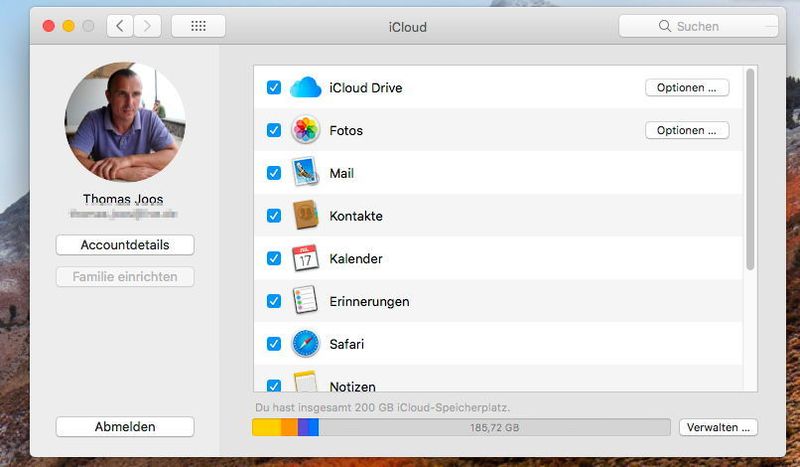Click the Thomas Joos account name
The height and width of the screenshot is (467, 800).
[x=123, y=199]
